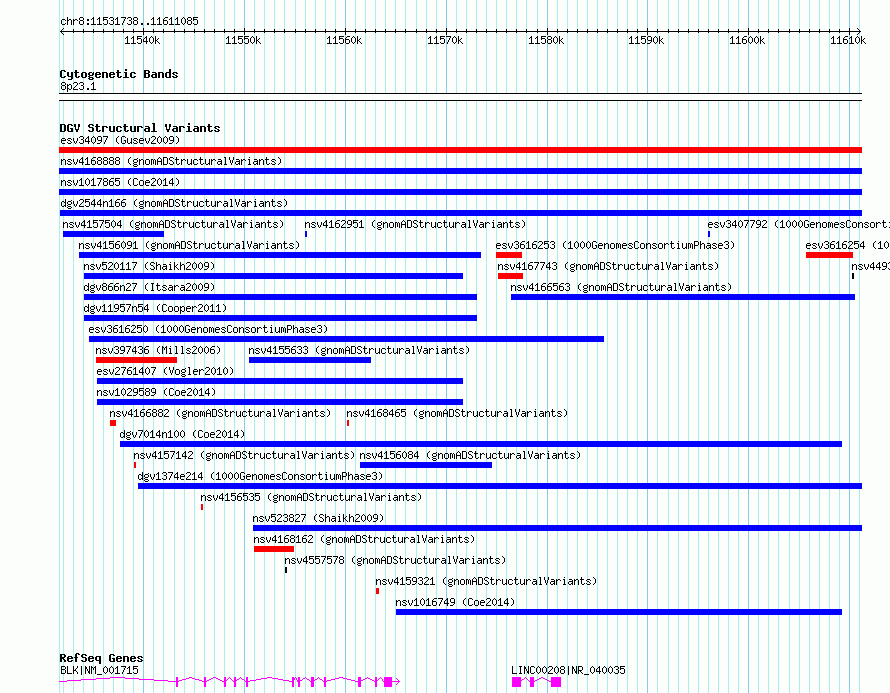
Task: Select the nsv4156084 blue variant bar
Action: [426, 465]
